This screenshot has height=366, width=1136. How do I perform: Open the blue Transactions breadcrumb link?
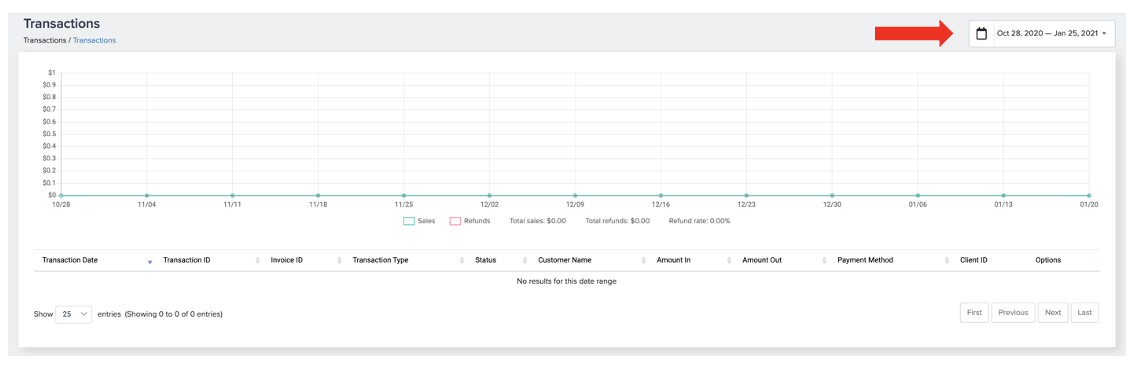[94, 41]
